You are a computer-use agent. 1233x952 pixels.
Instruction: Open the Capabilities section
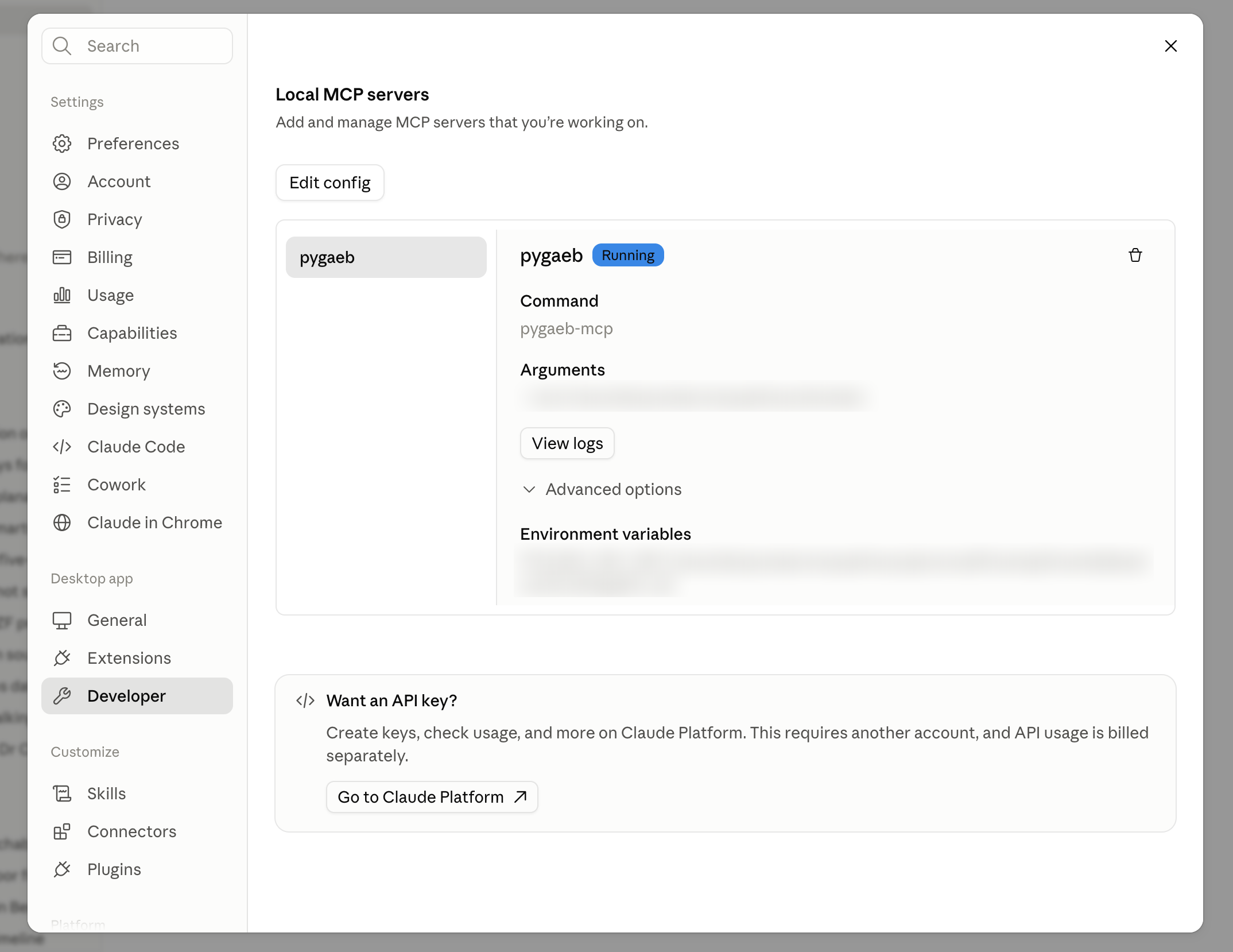tap(137, 333)
